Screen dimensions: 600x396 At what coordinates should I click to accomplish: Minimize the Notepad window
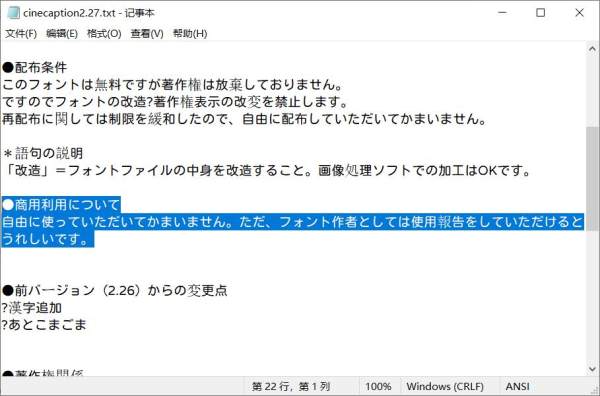click(x=502, y=13)
